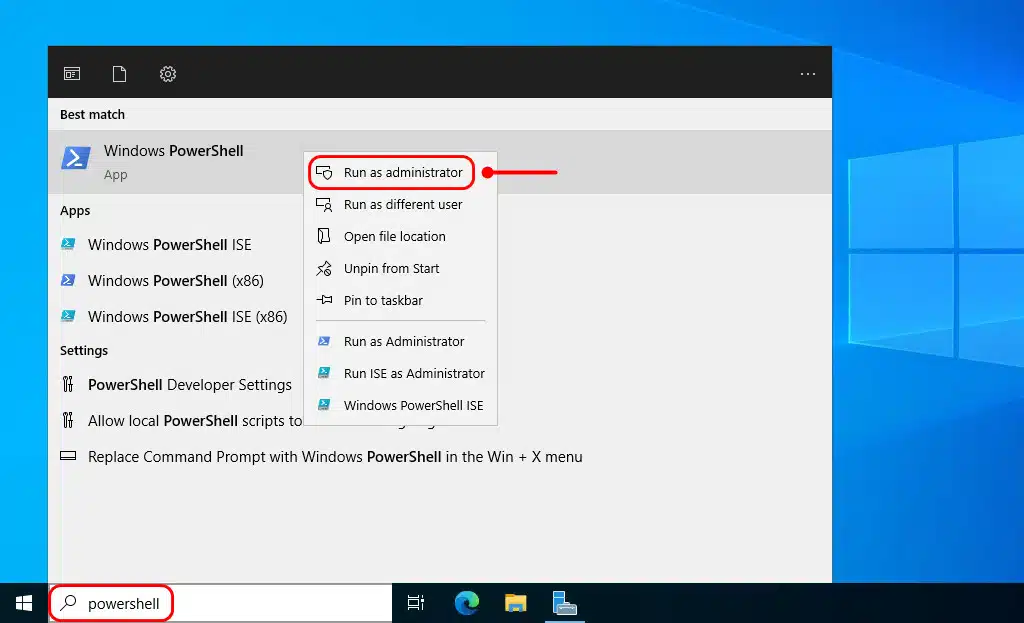The height and width of the screenshot is (623, 1024).
Task: Open search options with the gear icon
Action: pos(167,73)
